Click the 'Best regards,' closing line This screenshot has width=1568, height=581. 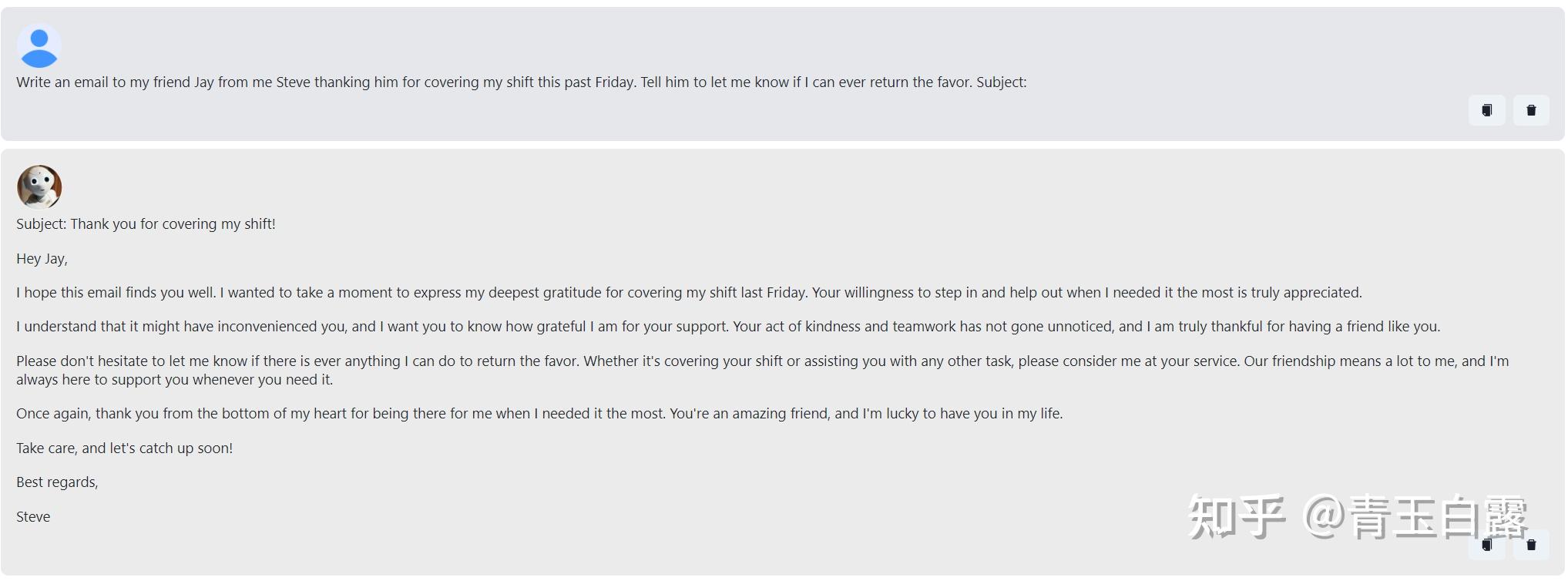point(57,482)
